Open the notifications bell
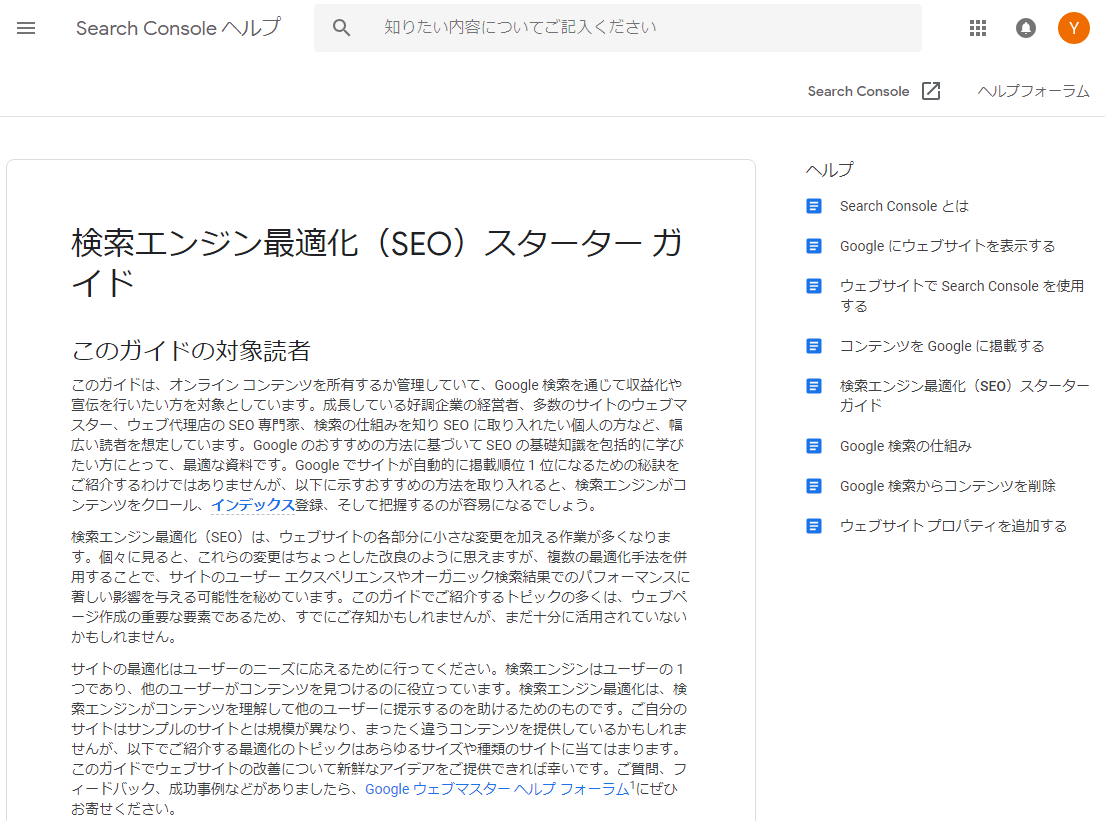Viewport: 1105px width, 821px height. 1025,28
